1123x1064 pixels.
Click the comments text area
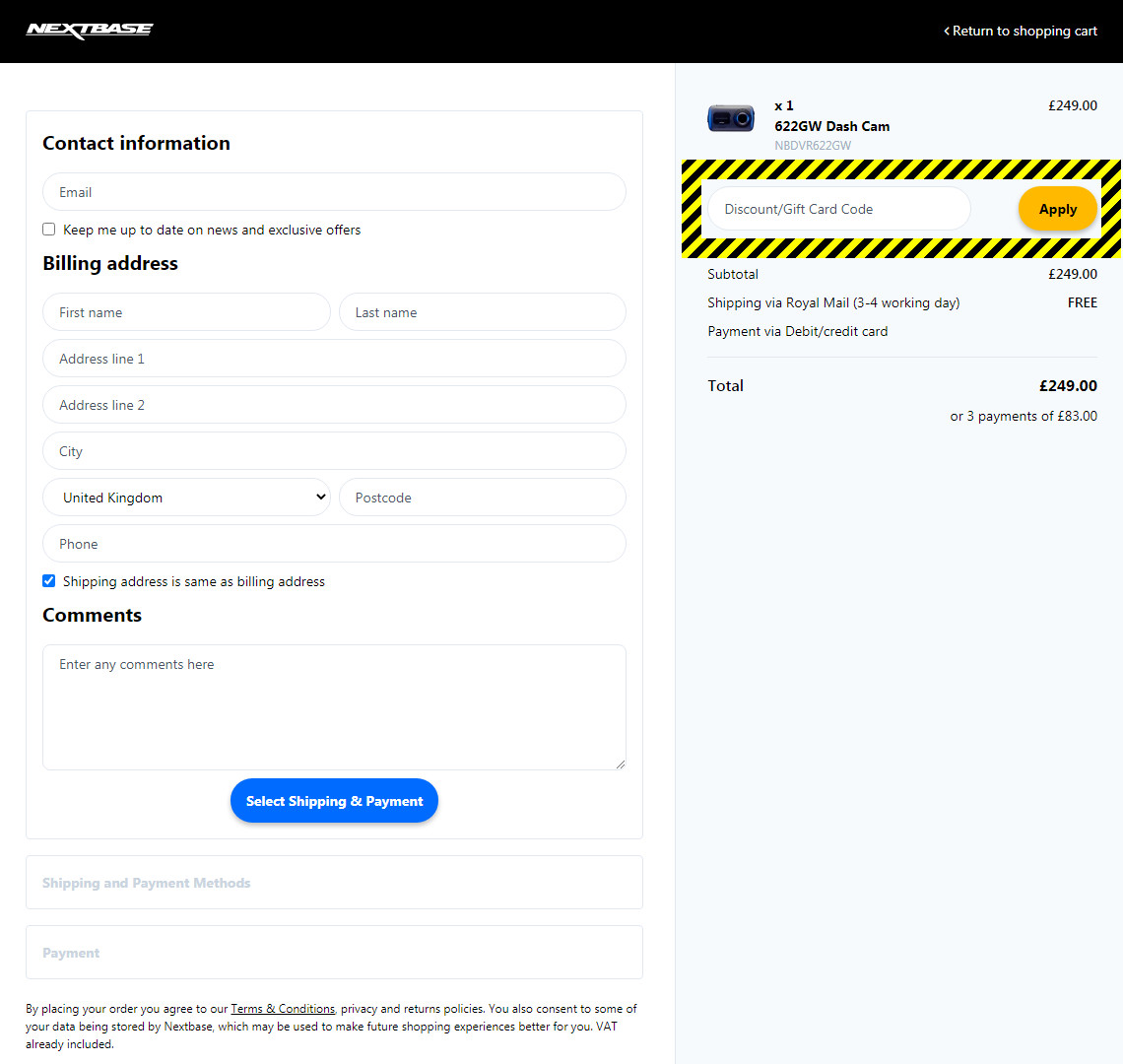tap(334, 706)
